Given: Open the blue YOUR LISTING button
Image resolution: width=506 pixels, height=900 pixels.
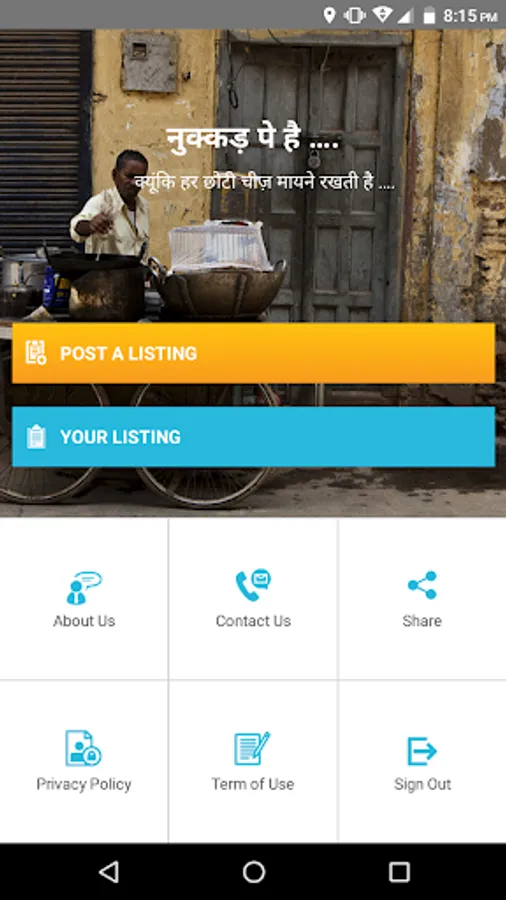Looking at the screenshot, I should coord(253,437).
